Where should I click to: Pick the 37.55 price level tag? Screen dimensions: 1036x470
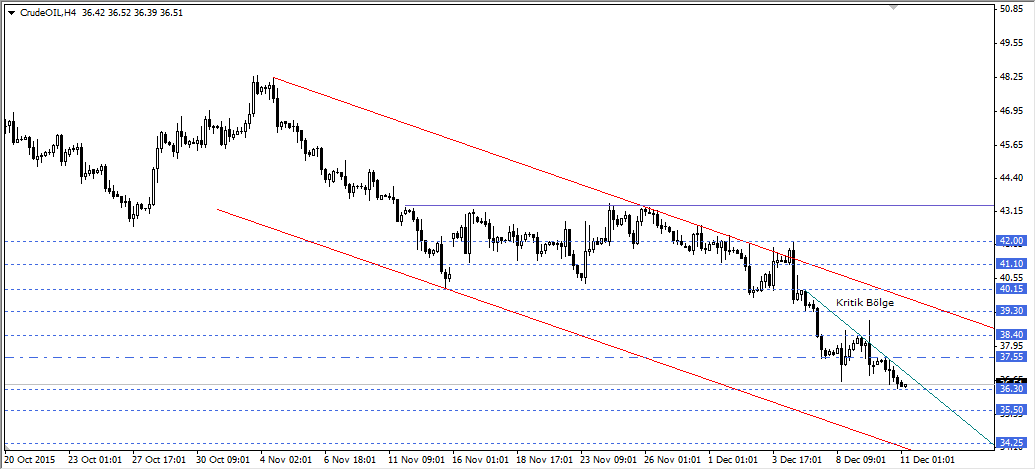(x=1011, y=356)
